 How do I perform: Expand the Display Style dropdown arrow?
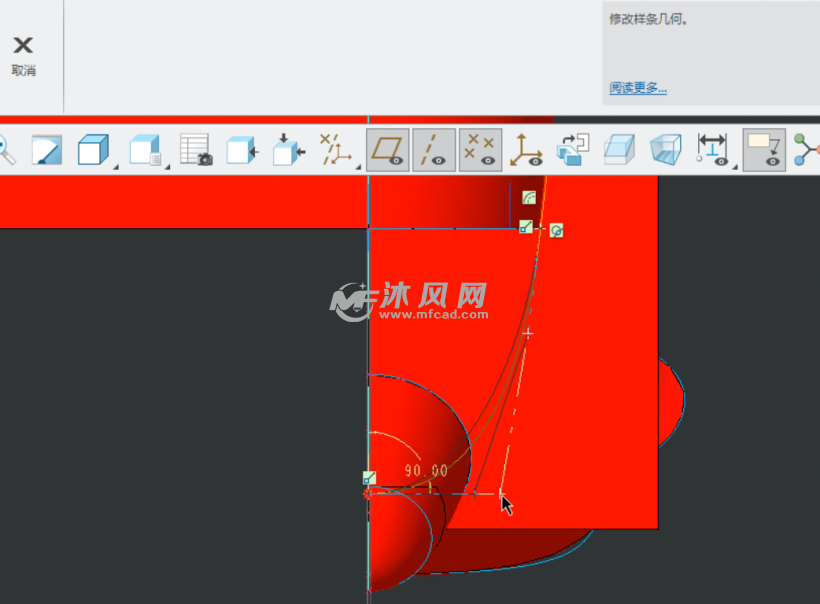116,167
